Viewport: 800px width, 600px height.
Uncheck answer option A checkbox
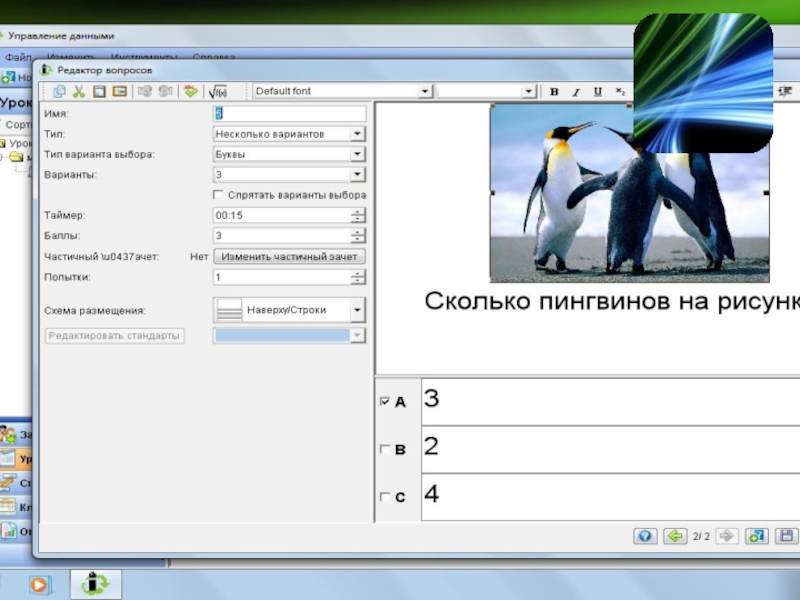tap(384, 402)
